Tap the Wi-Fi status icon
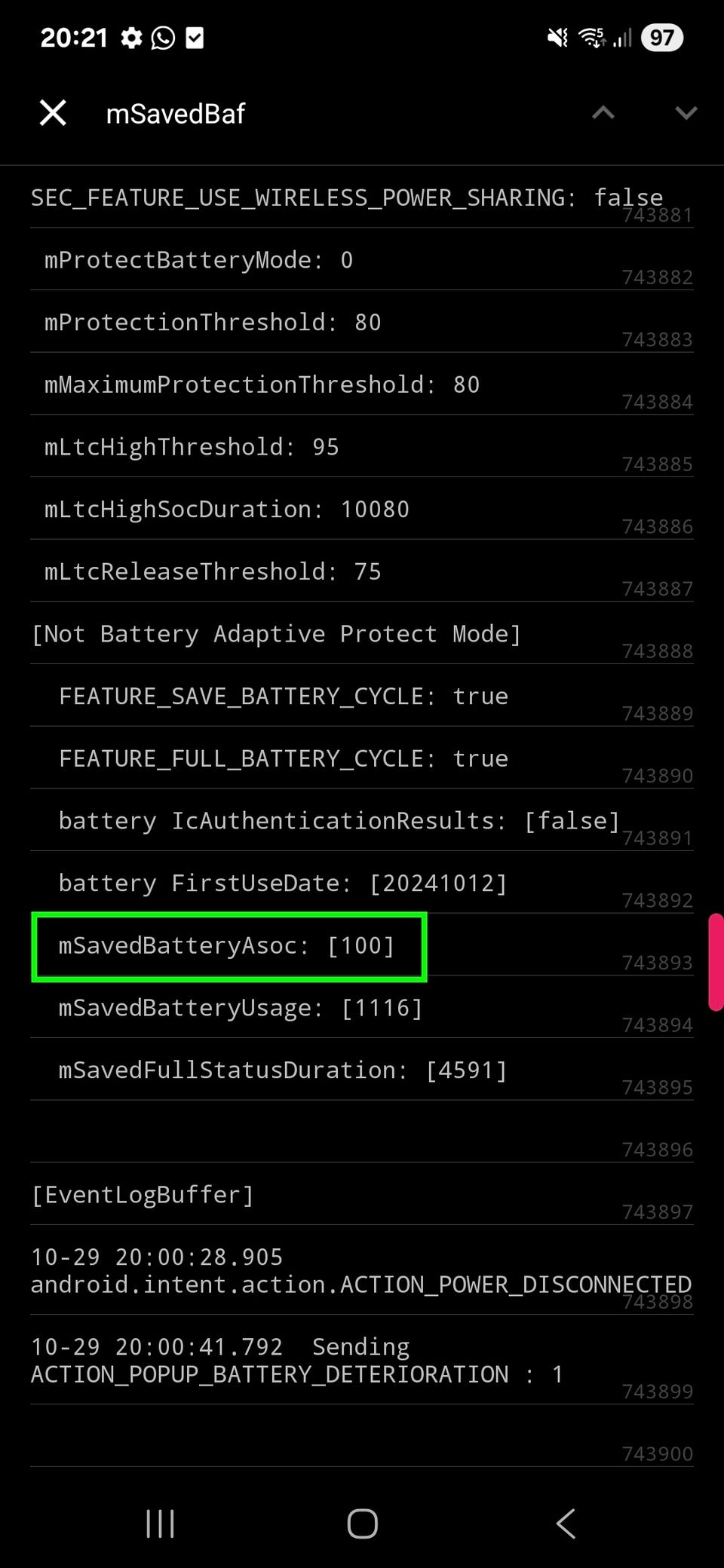 click(x=592, y=38)
